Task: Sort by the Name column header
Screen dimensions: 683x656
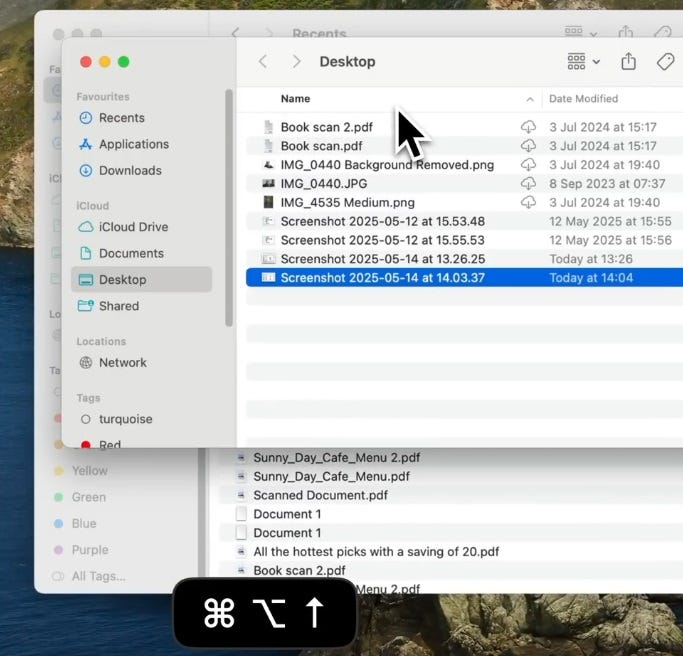Action: [x=295, y=99]
